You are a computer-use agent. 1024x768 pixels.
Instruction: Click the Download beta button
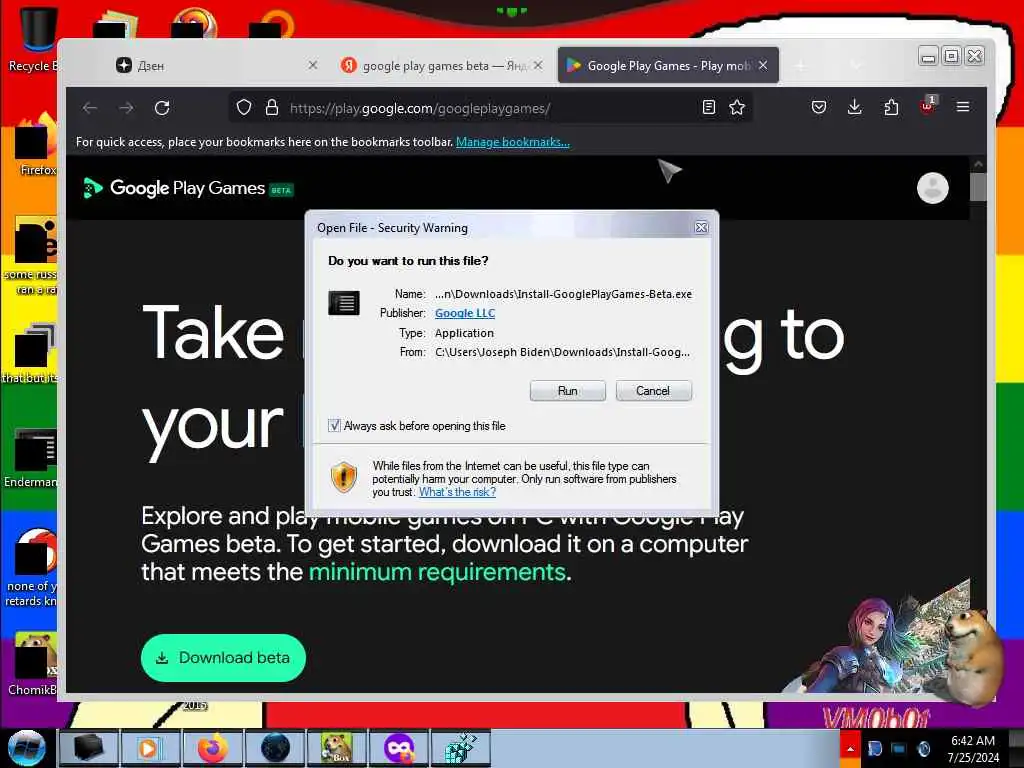pos(223,658)
